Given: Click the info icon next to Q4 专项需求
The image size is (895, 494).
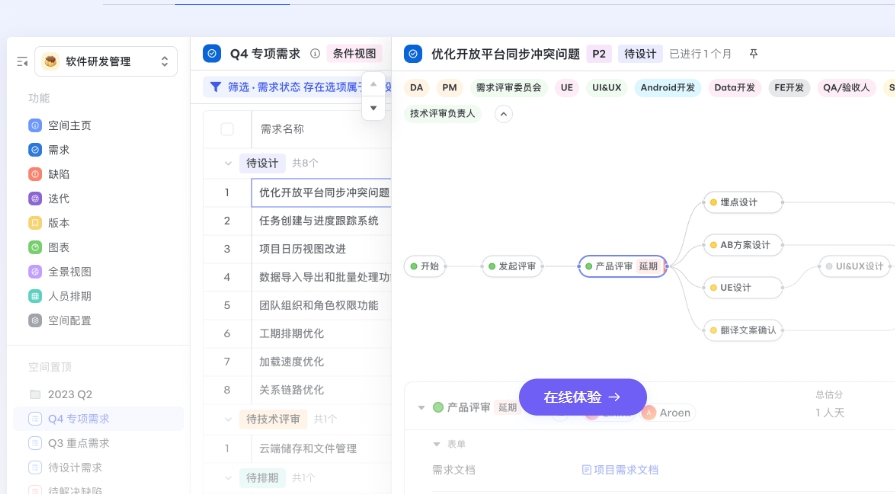Looking at the screenshot, I should point(315,54).
